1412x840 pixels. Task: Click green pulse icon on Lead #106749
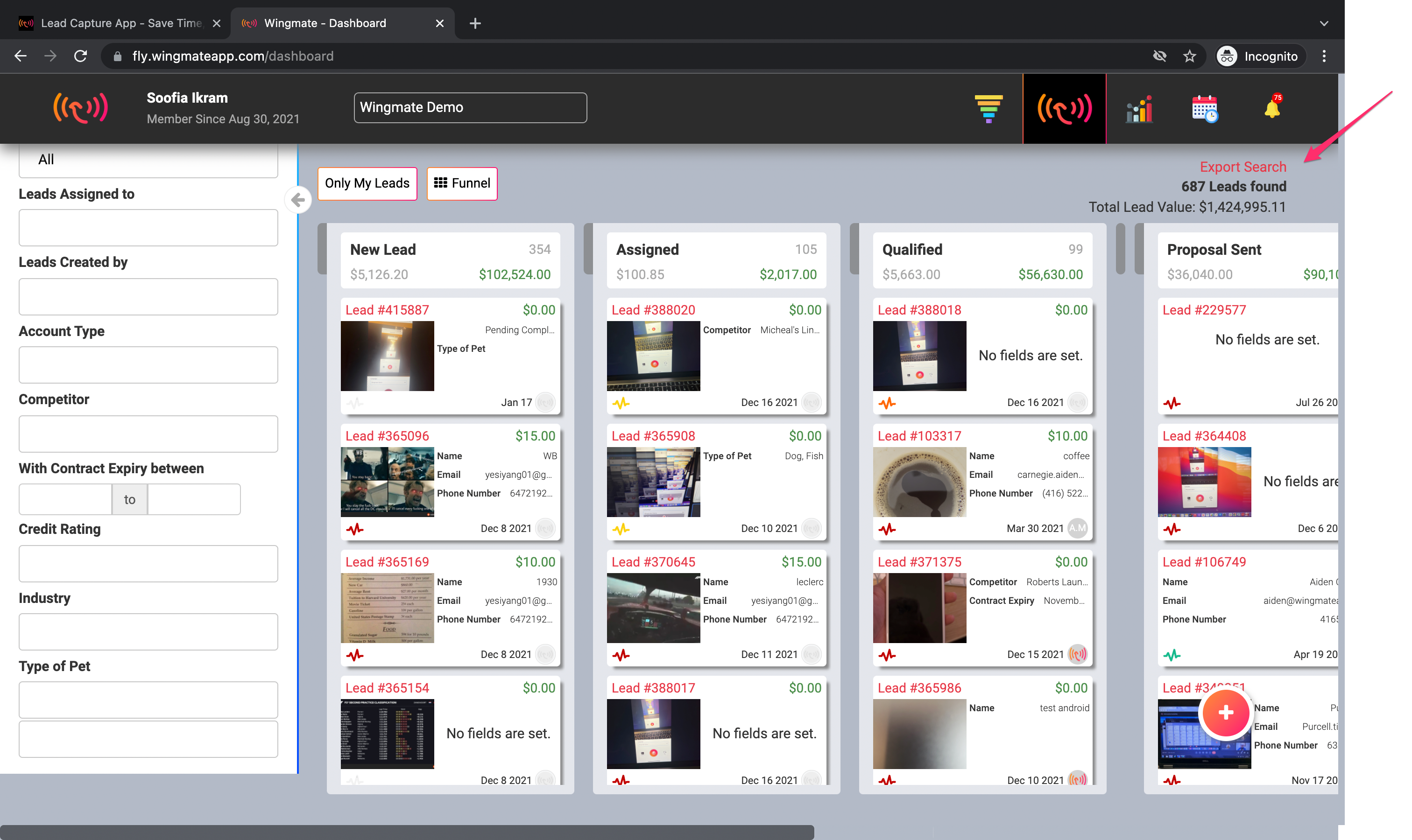pos(1172,655)
